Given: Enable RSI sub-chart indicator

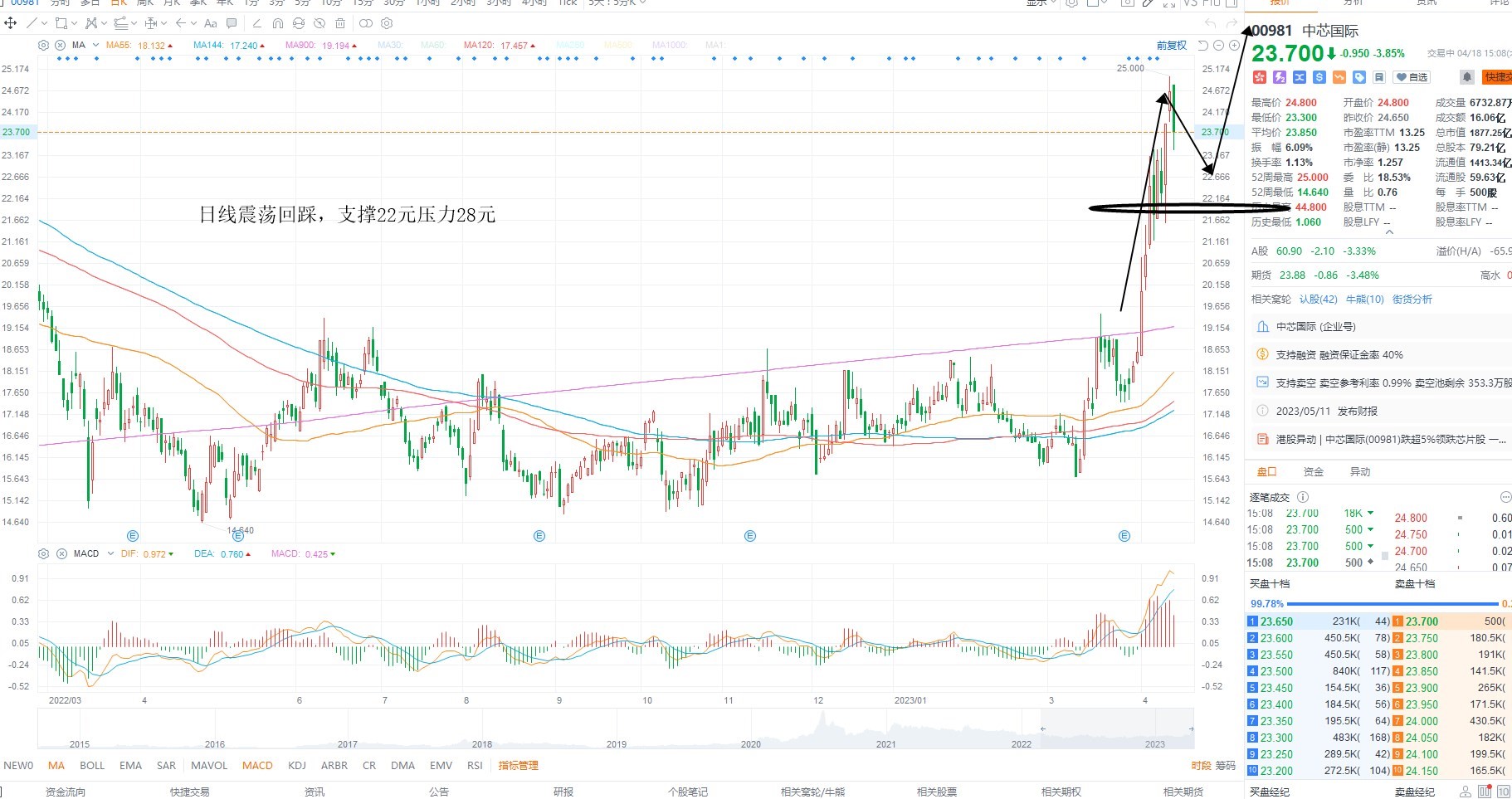Looking at the screenshot, I should [x=475, y=765].
